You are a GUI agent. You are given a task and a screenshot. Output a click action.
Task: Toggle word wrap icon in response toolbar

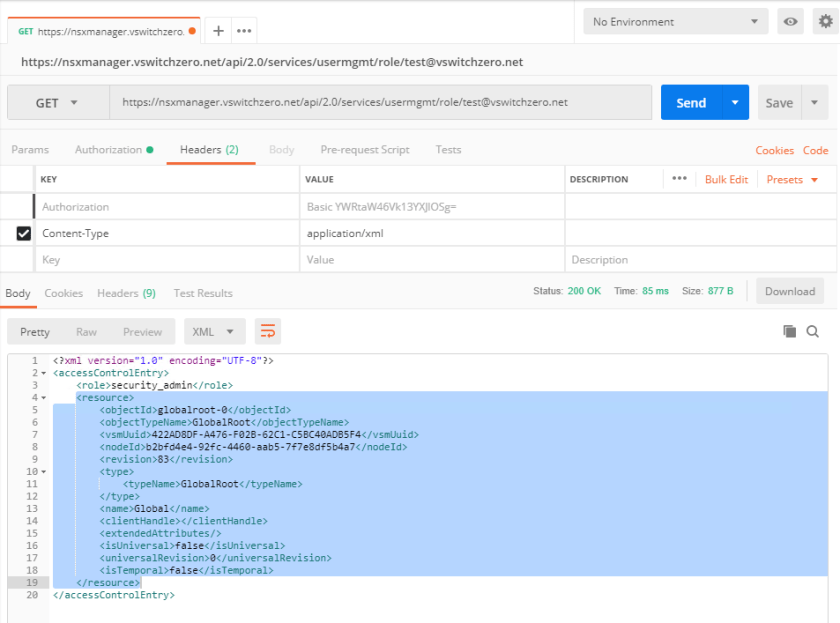267,331
